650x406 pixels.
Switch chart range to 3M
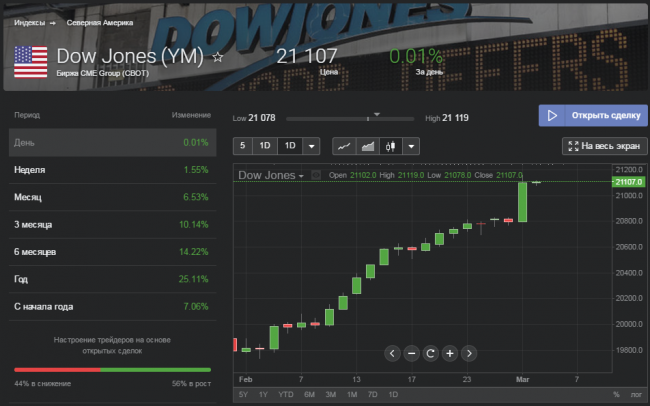(330, 394)
